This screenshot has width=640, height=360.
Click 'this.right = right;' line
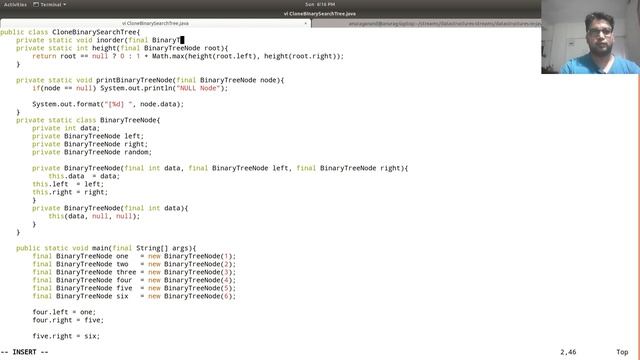tap(70, 192)
